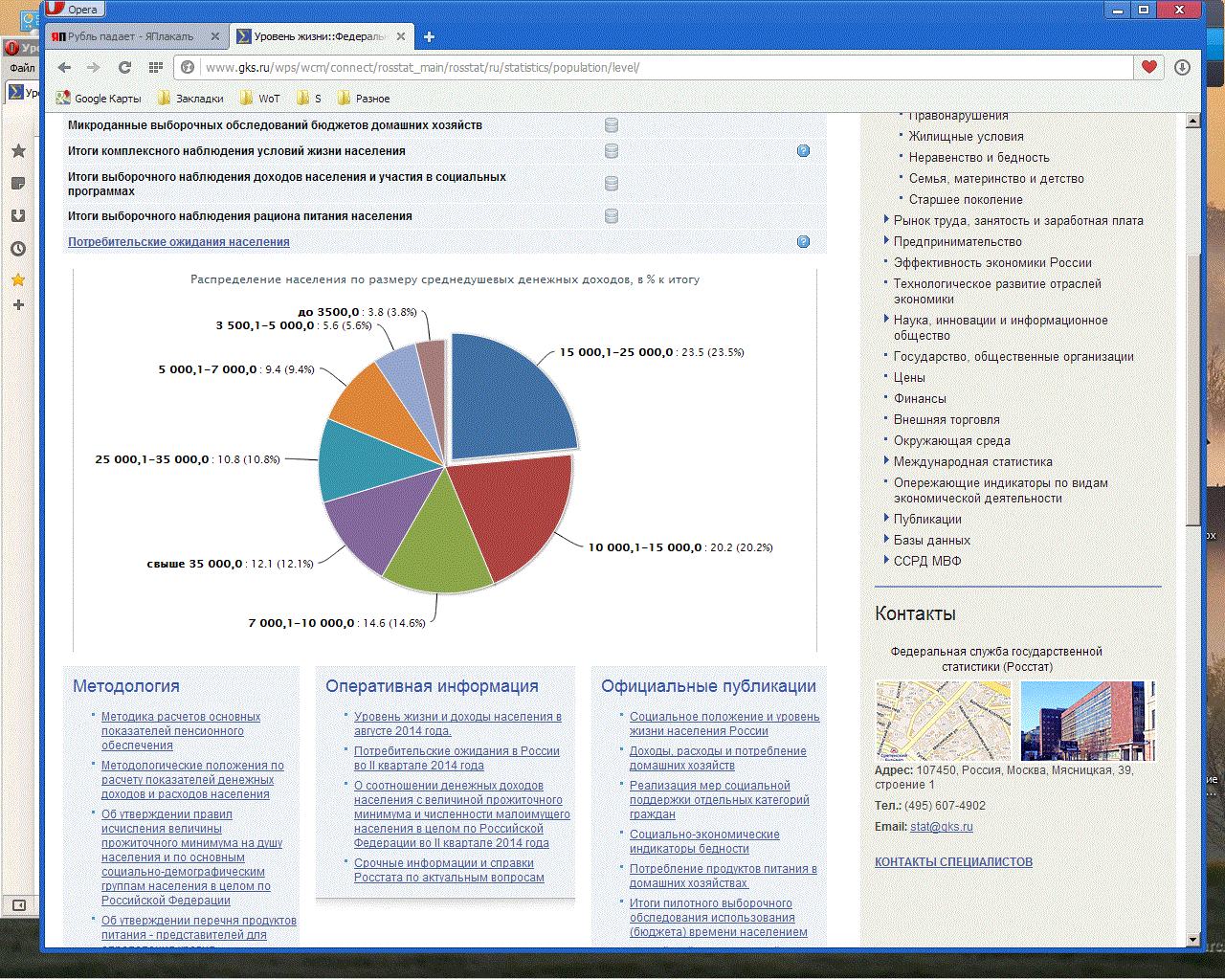Open database icon for наблюдения доходов населения row
This screenshot has height=980, width=1225.
click(x=612, y=184)
